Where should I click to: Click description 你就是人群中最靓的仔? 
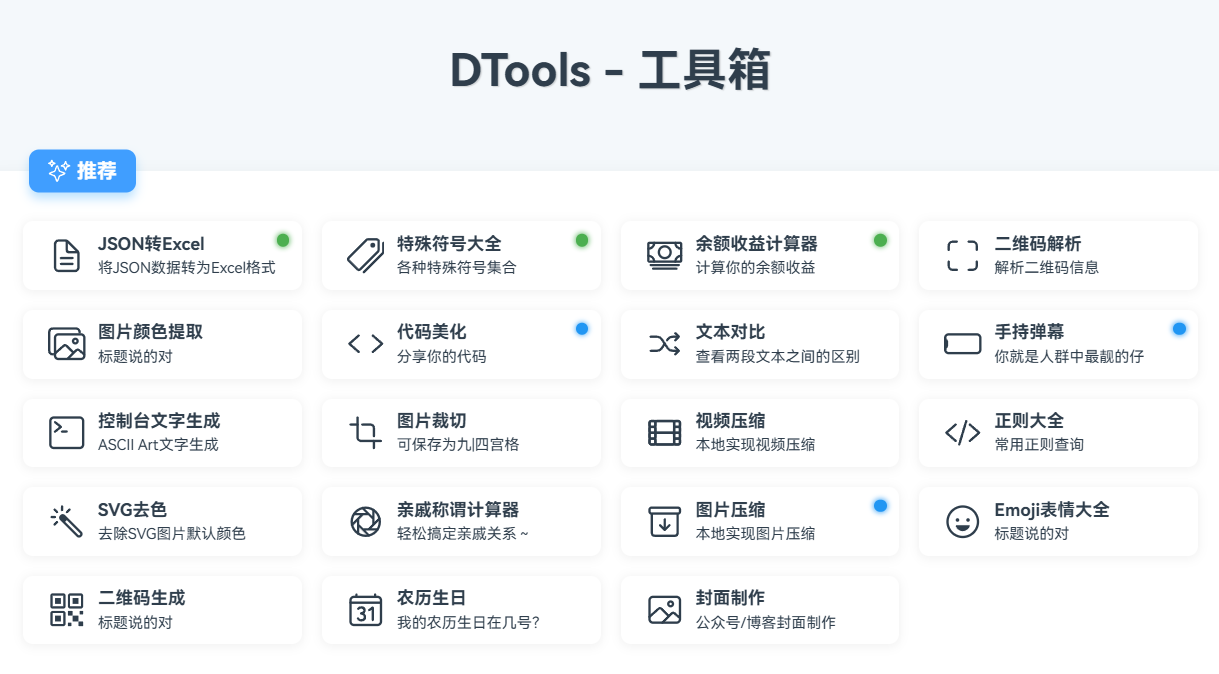(1069, 356)
